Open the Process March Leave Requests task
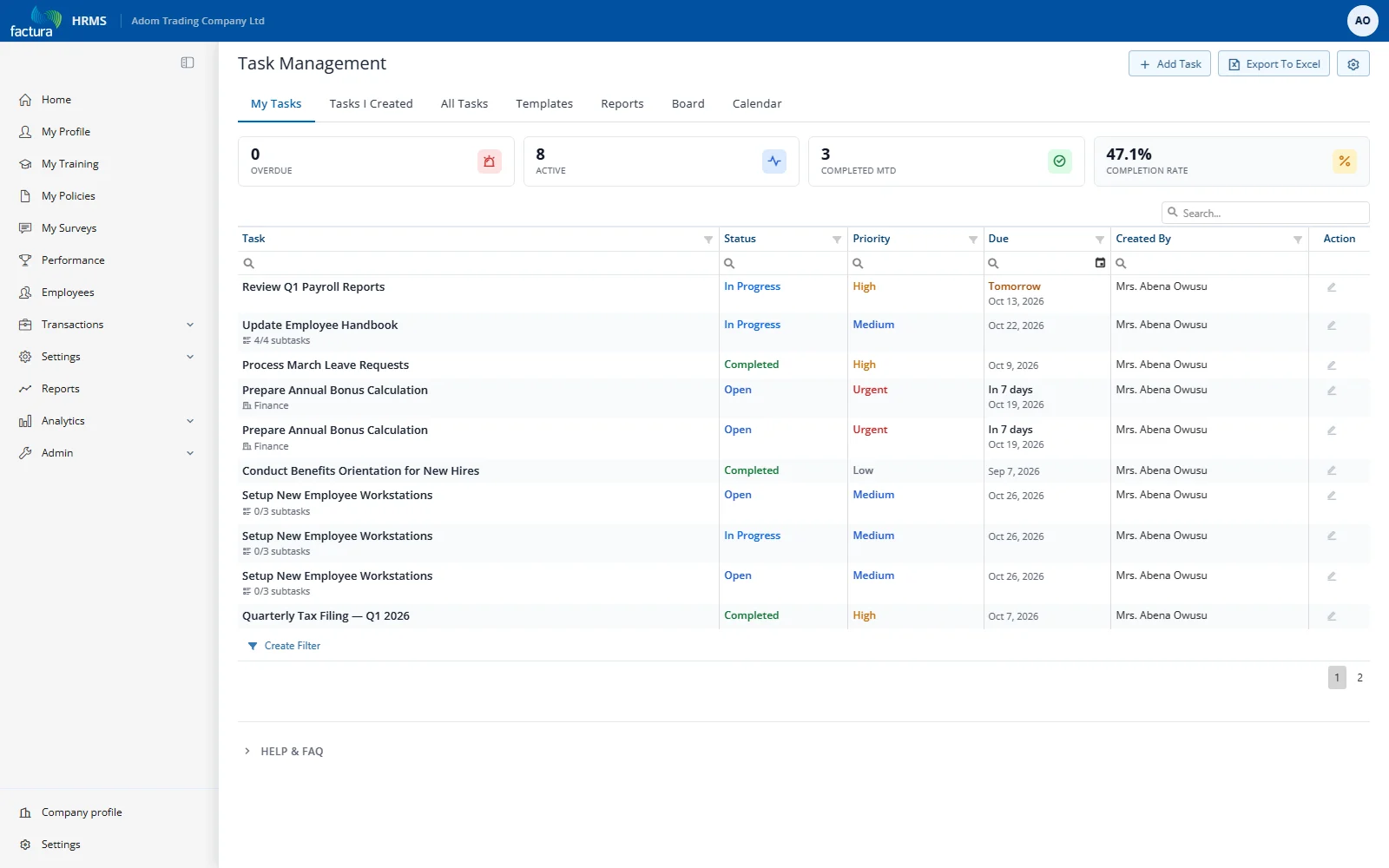The width and height of the screenshot is (1389, 868). coord(326,365)
